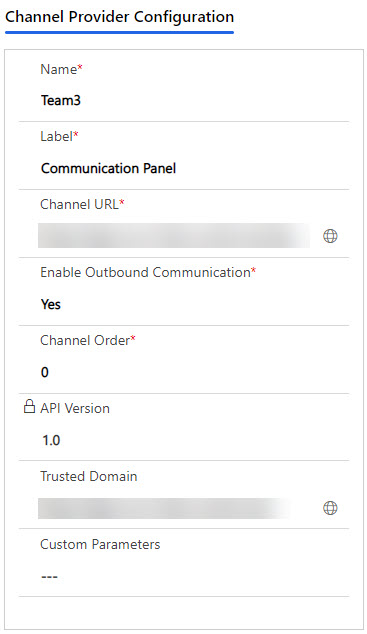The height and width of the screenshot is (634, 367).
Task: Select the Channel Provider Configuration tab
Action: tap(119, 17)
